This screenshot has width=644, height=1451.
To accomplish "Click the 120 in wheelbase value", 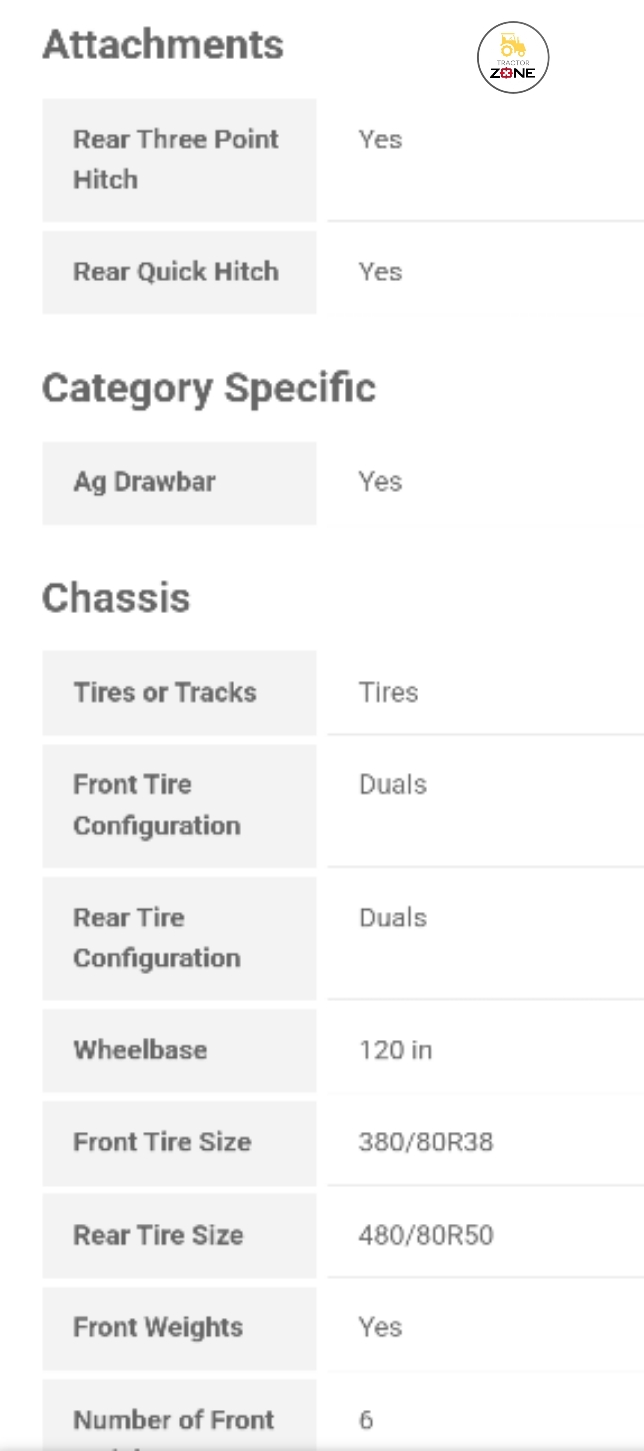I will click(395, 1050).
